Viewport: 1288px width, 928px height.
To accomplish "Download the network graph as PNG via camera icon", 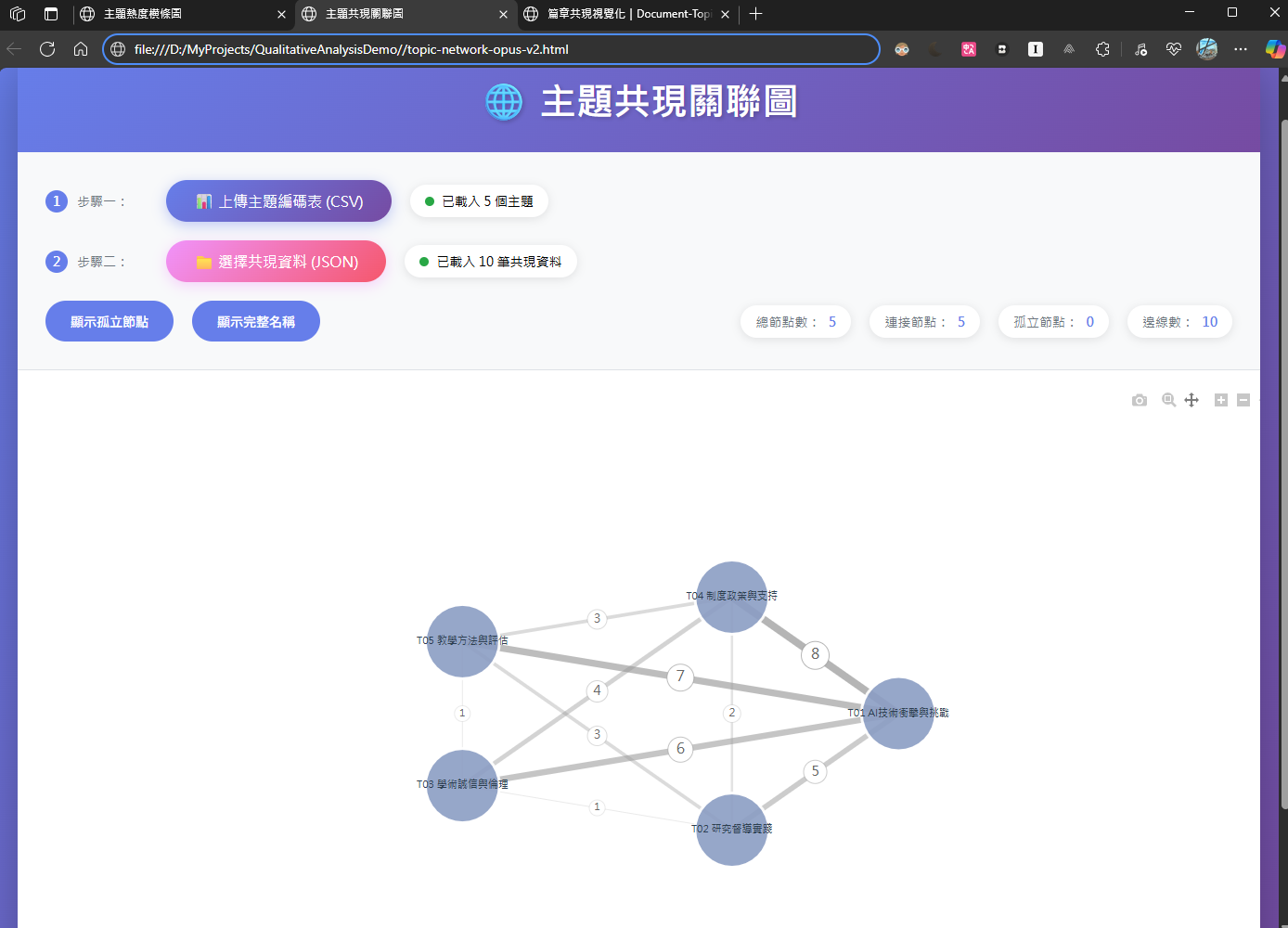I will coord(1140,400).
